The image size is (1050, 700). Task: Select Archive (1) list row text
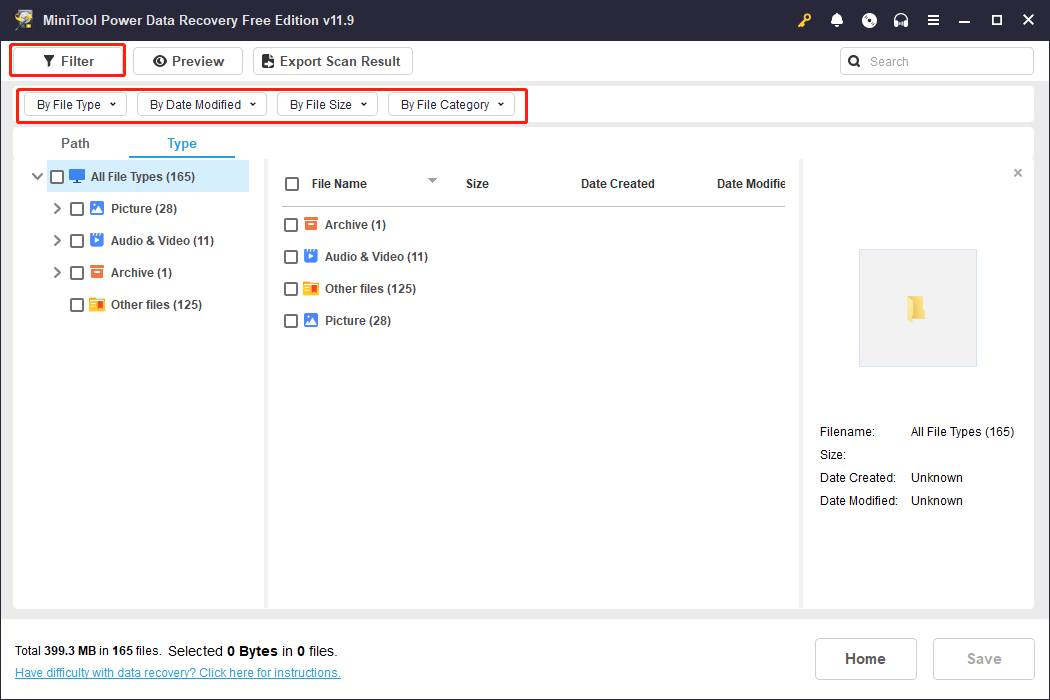click(355, 225)
